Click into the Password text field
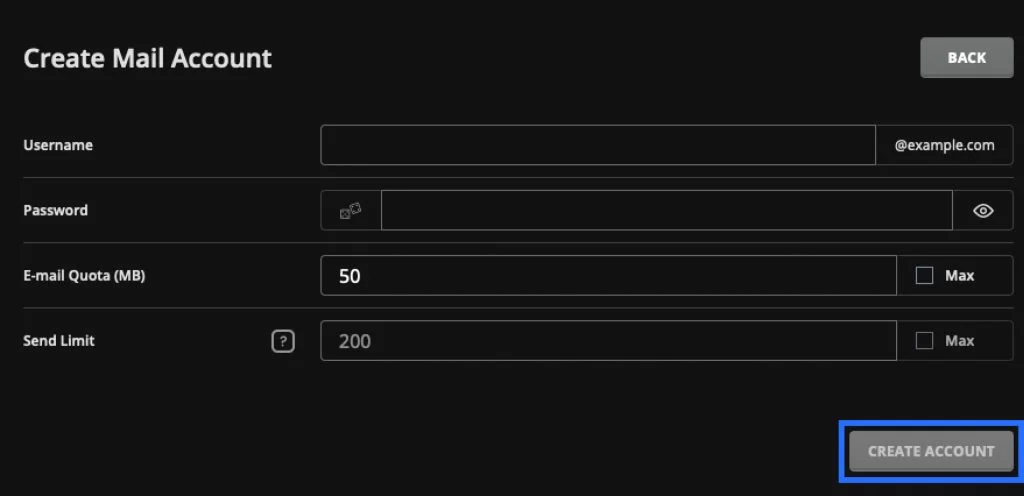This screenshot has width=1024, height=496. [x=666, y=211]
